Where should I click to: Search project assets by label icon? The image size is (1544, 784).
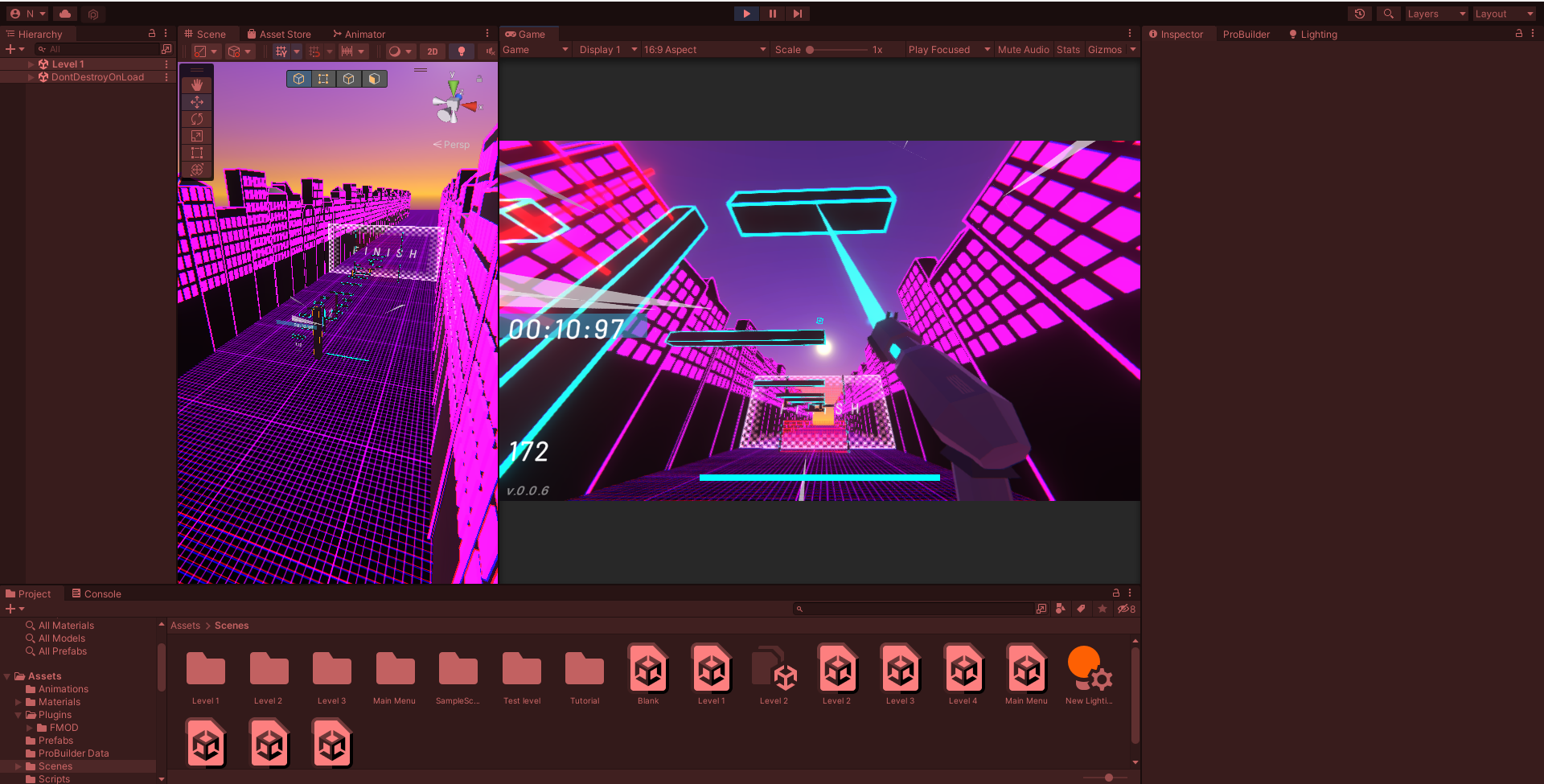point(1082,609)
